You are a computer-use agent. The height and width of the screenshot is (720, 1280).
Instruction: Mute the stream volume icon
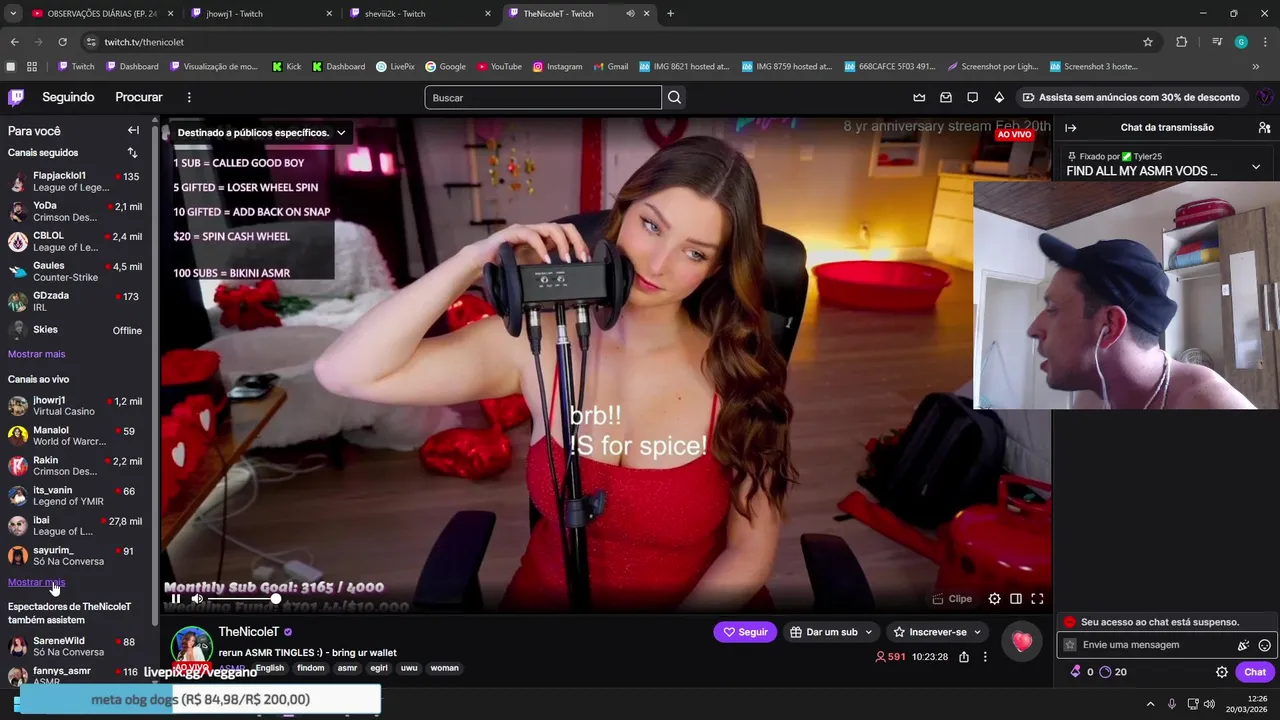[197, 599]
